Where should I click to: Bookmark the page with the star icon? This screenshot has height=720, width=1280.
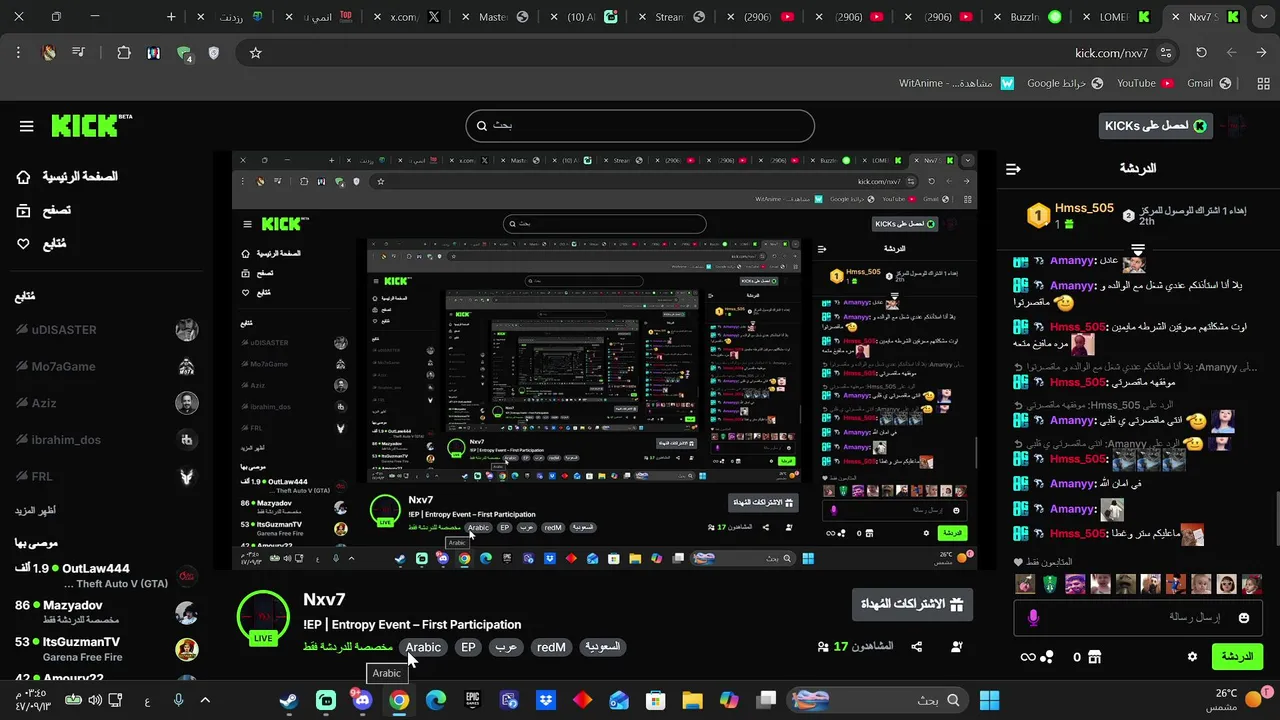pos(255,53)
